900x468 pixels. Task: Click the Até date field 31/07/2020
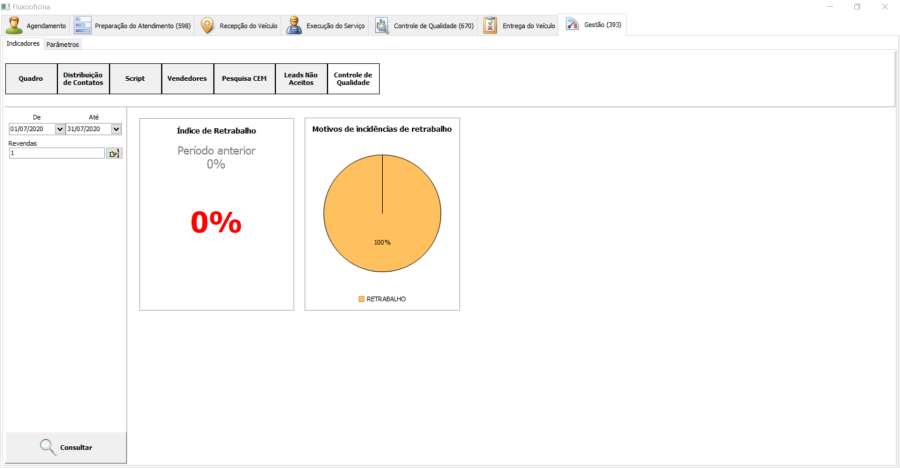tap(88, 129)
